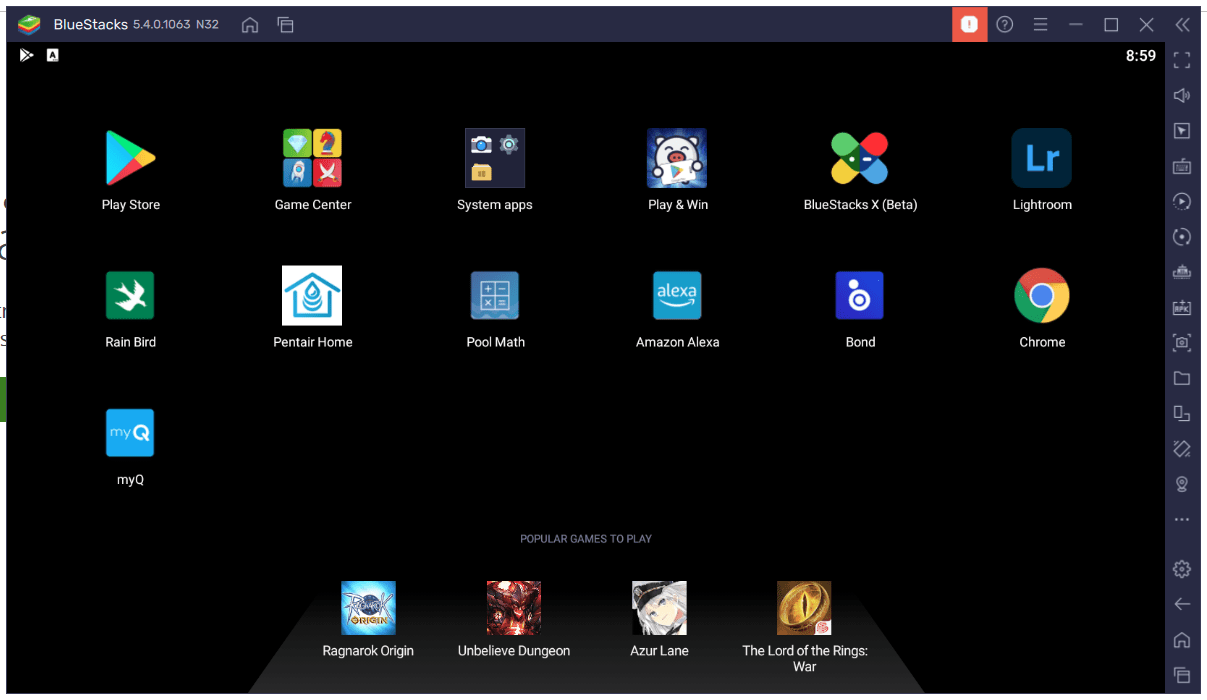Open the Chrome browser
Viewport: 1207px width, 700px height.
(1042, 295)
